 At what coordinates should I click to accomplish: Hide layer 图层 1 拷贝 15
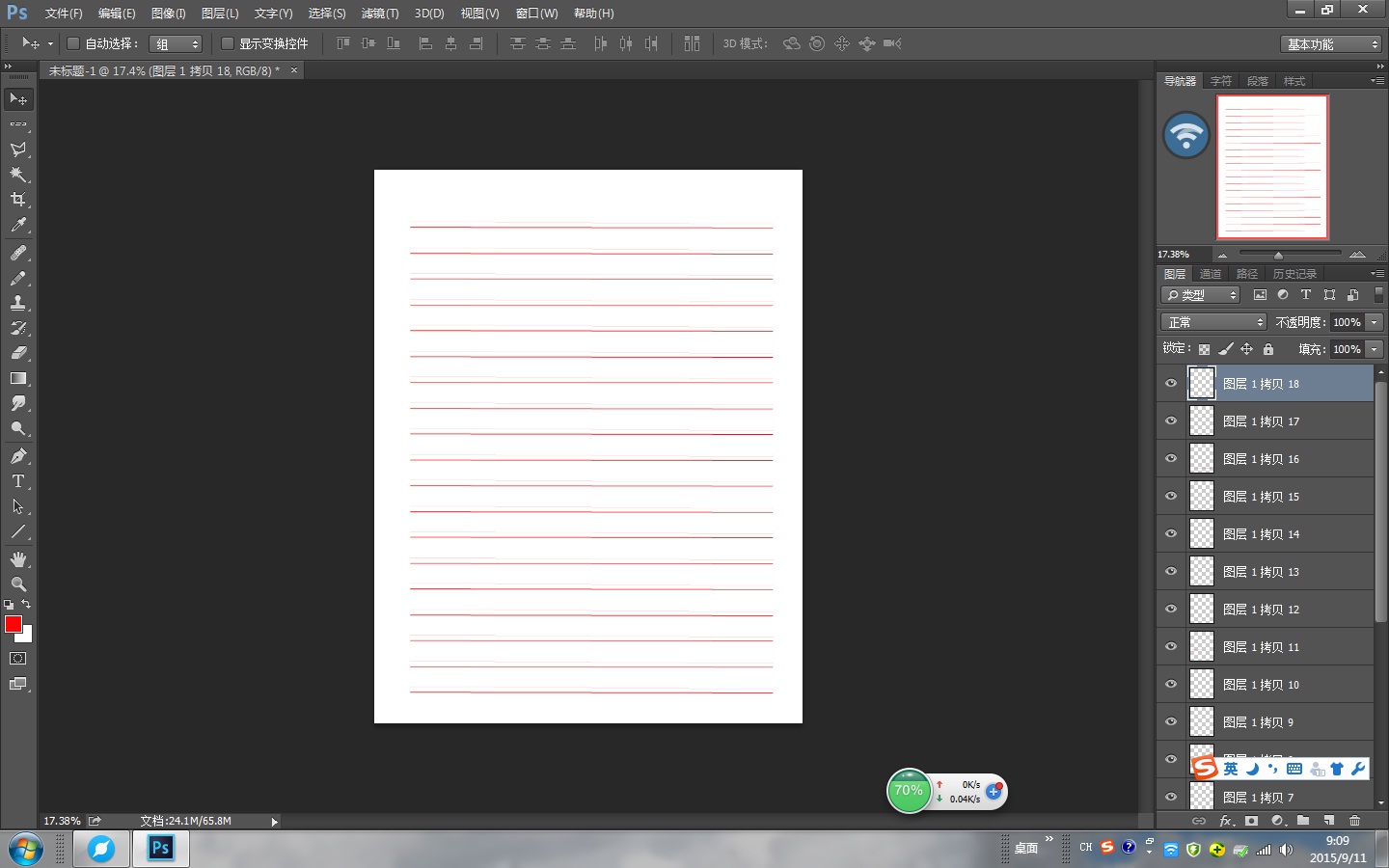tap(1171, 496)
